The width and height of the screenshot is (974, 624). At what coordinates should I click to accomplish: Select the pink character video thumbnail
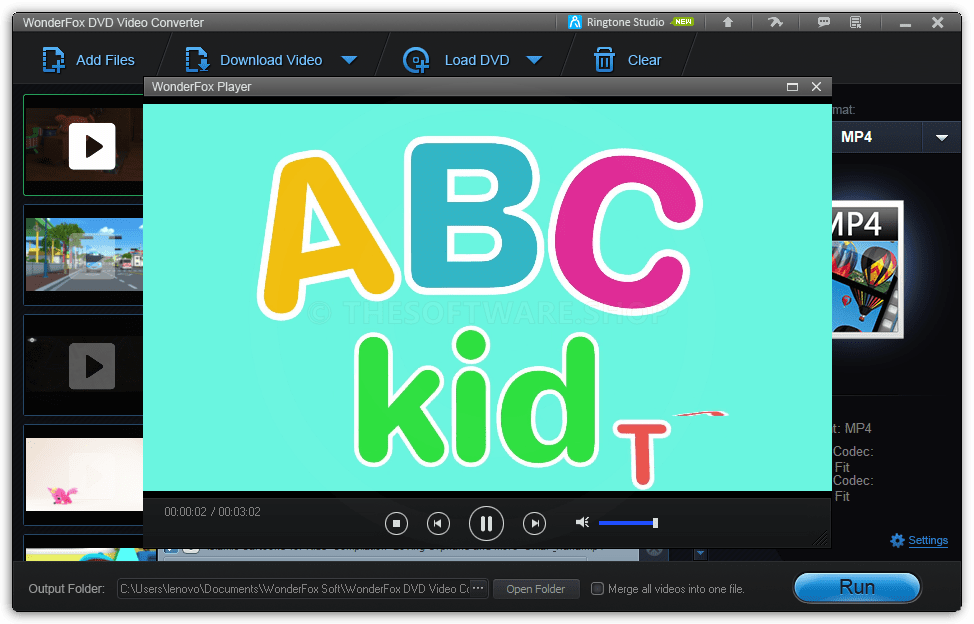(83, 475)
